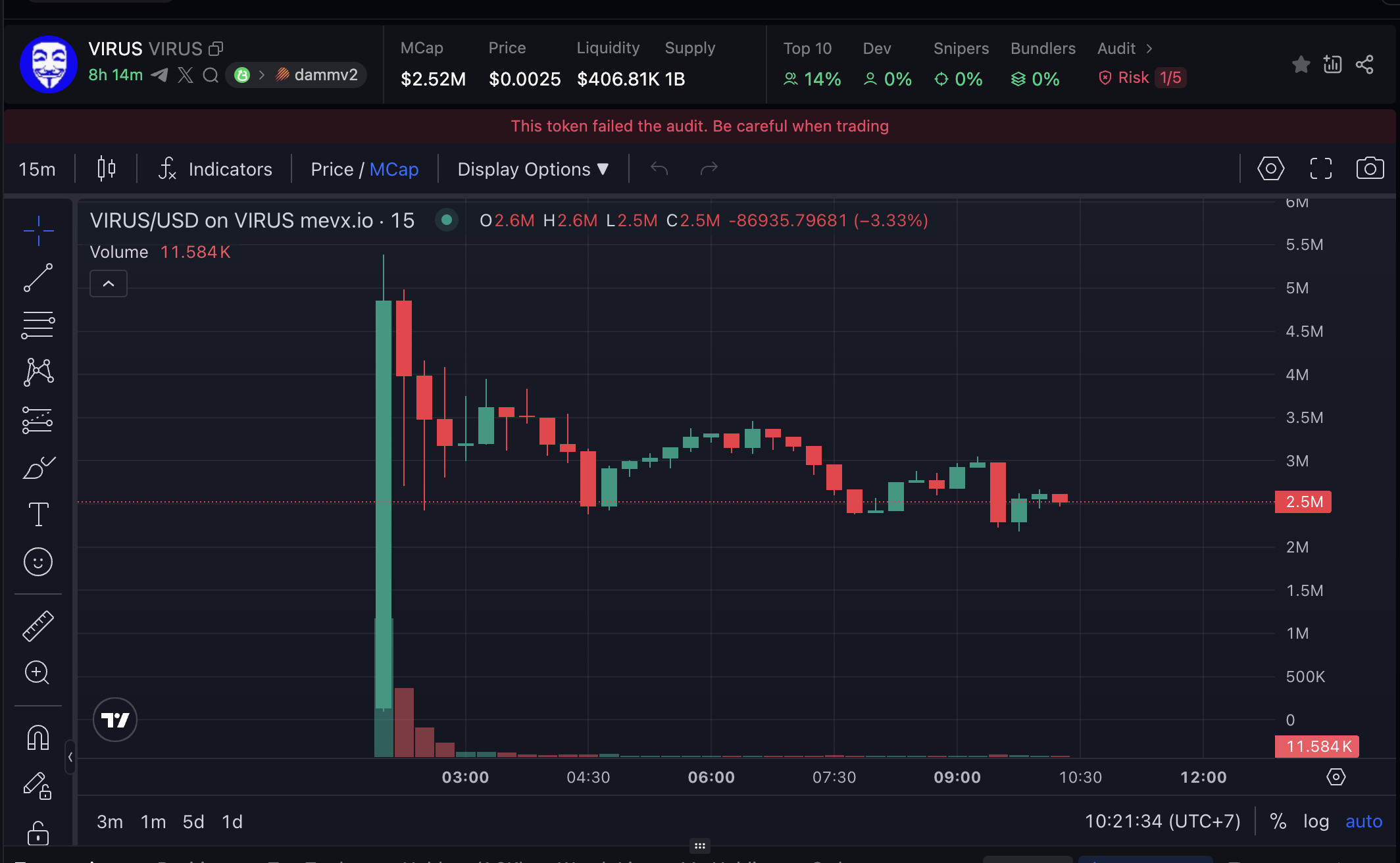The width and height of the screenshot is (1400, 863).
Task: Click the 11.584K volume axis label
Action: pos(1317,747)
